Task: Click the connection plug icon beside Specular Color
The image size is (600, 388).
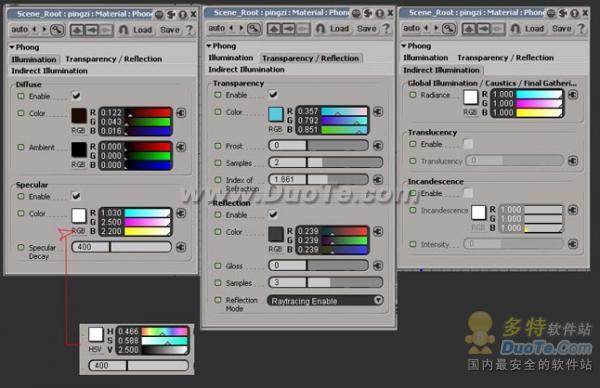Action: pyautogui.click(x=181, y=213)
